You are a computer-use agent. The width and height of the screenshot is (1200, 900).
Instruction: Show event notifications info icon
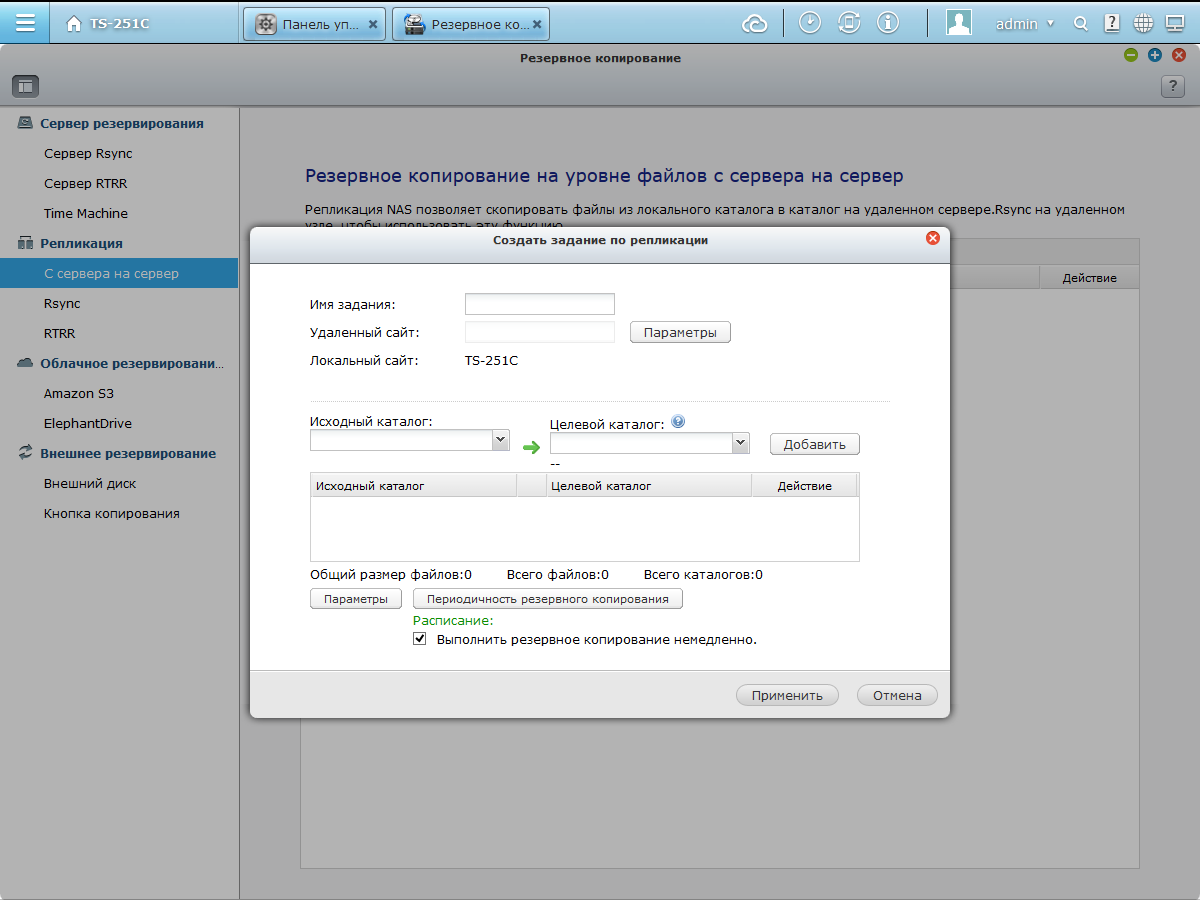click(x=886, y=23)
